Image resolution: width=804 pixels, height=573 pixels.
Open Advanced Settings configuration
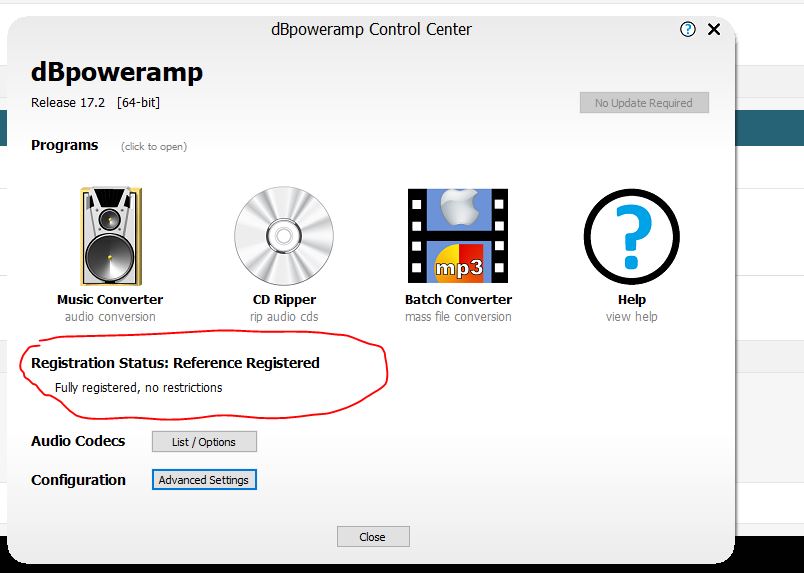pyautogui.click(x=204, y=480)
